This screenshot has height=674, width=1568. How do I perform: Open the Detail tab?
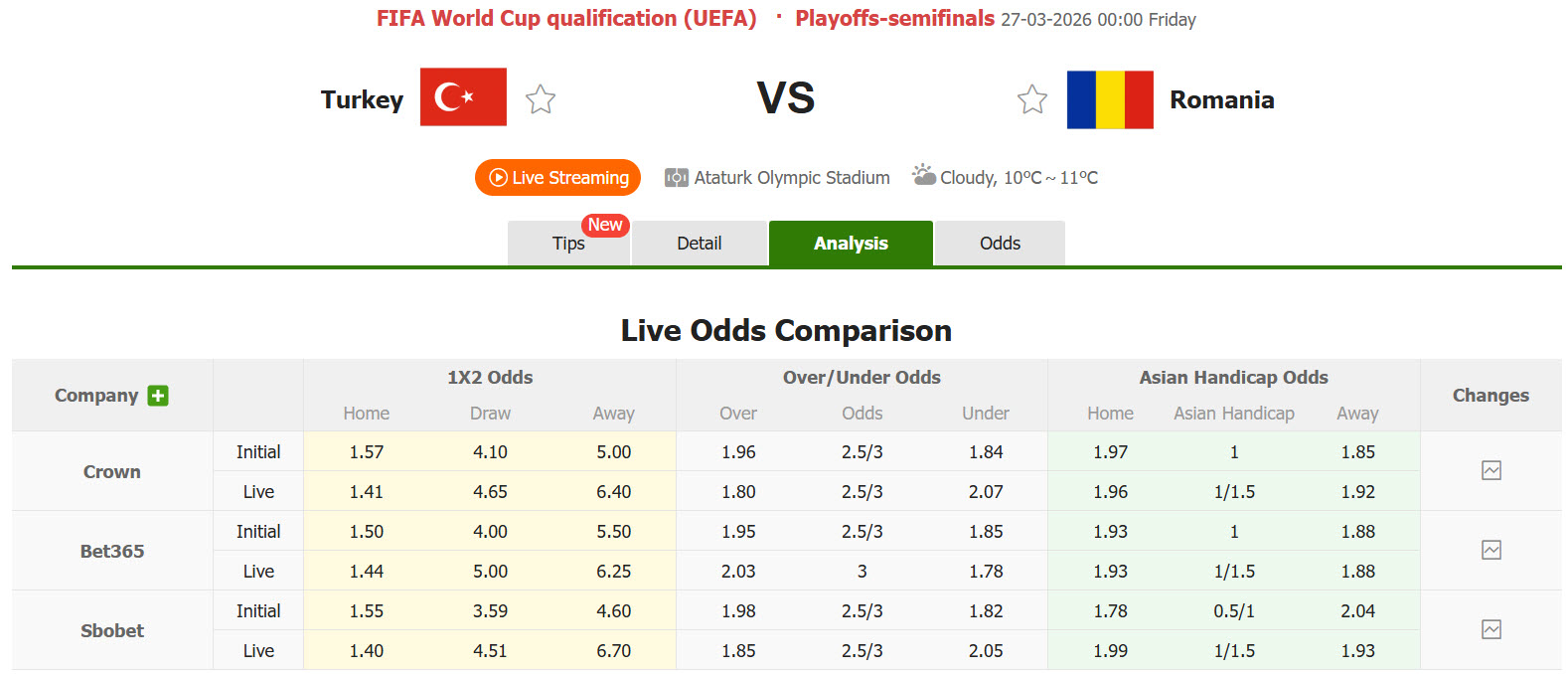700,243
